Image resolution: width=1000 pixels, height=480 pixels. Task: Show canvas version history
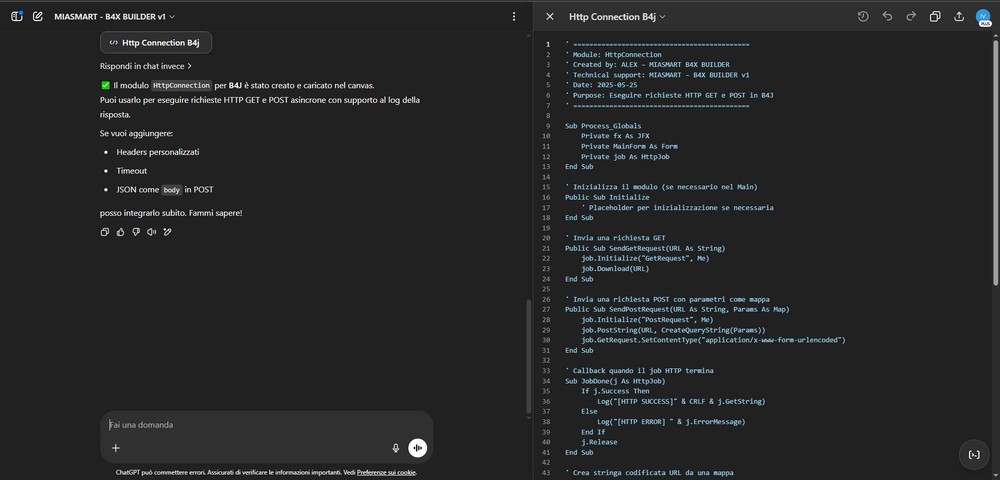pyautogui.click(x=863, y=17)
